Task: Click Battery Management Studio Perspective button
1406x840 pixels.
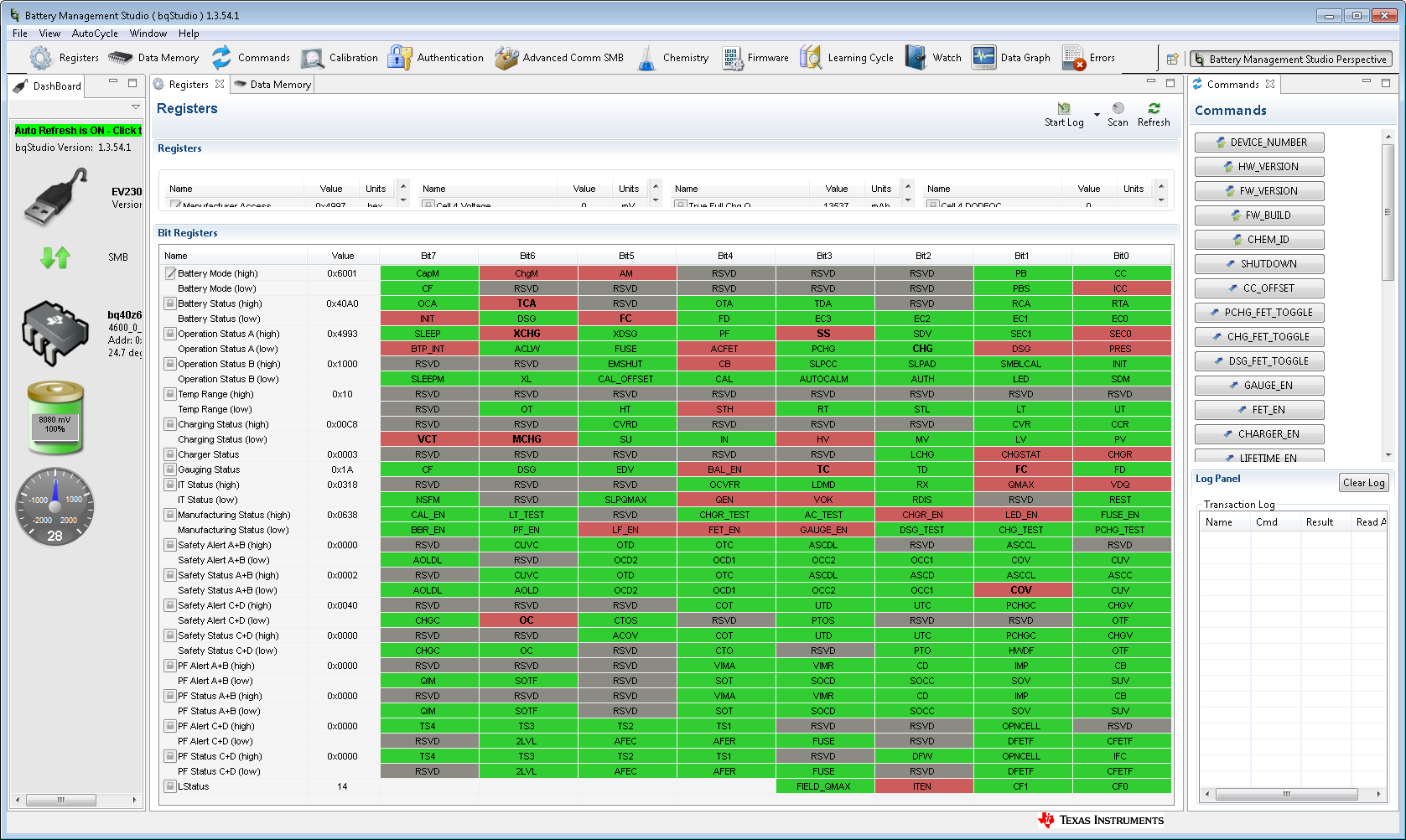Action: (1291, 59)
